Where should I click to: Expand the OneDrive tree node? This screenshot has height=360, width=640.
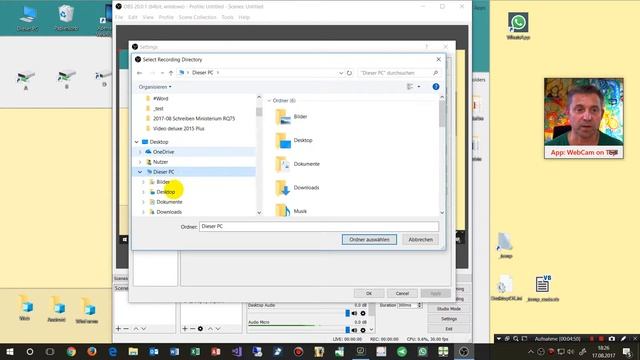pos(140,152)
